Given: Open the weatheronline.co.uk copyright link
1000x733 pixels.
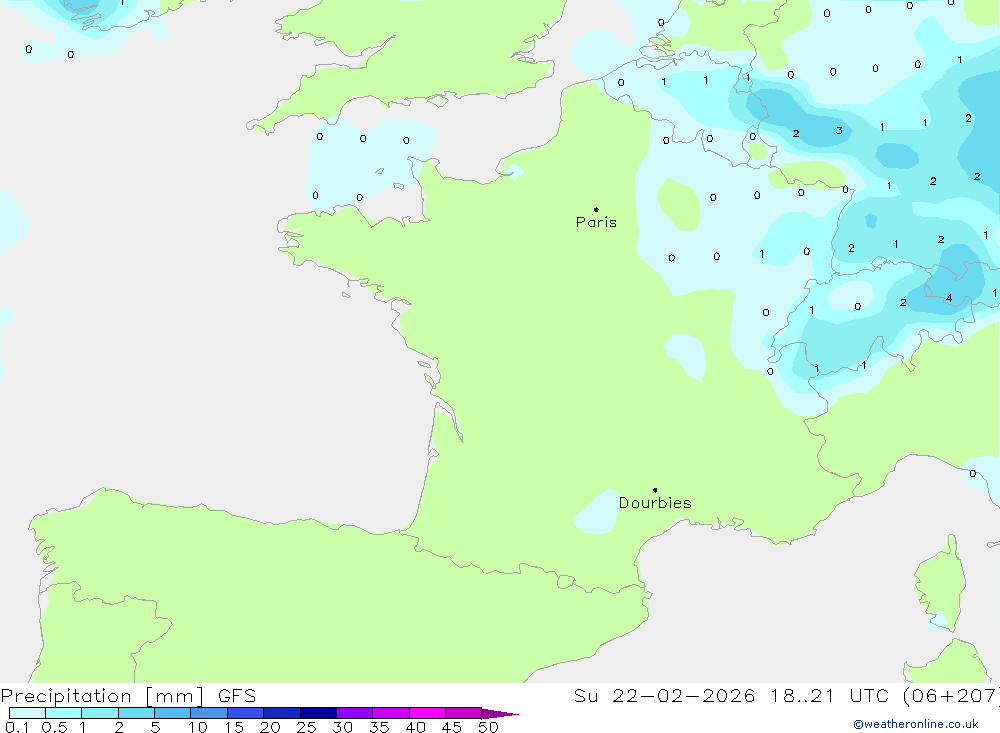Looking at the screenshot, I should coord(916,724).
